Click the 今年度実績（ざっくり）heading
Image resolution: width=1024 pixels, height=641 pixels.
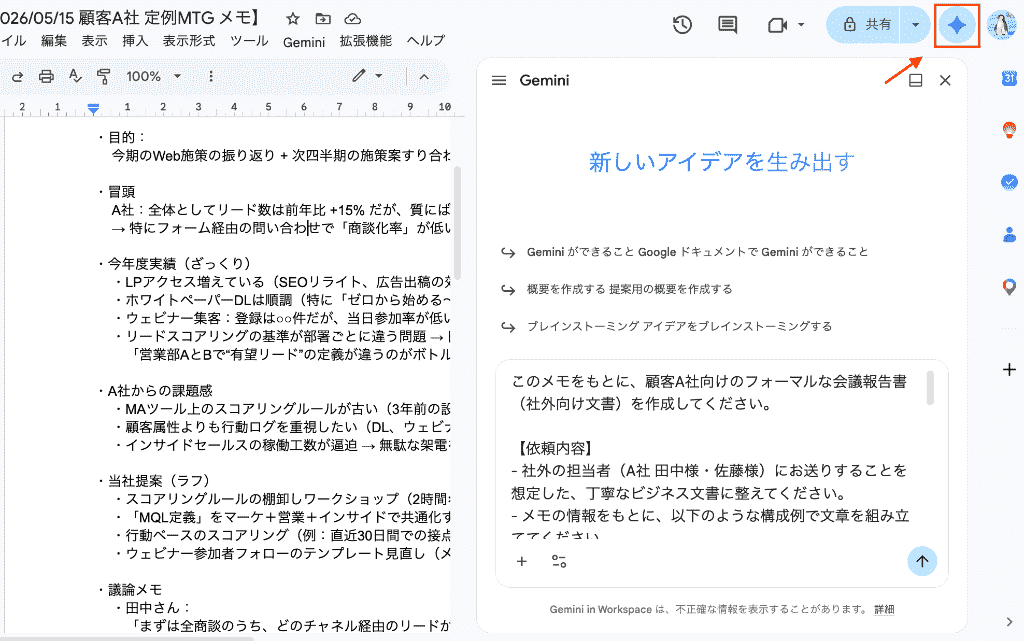coord(179,264)
